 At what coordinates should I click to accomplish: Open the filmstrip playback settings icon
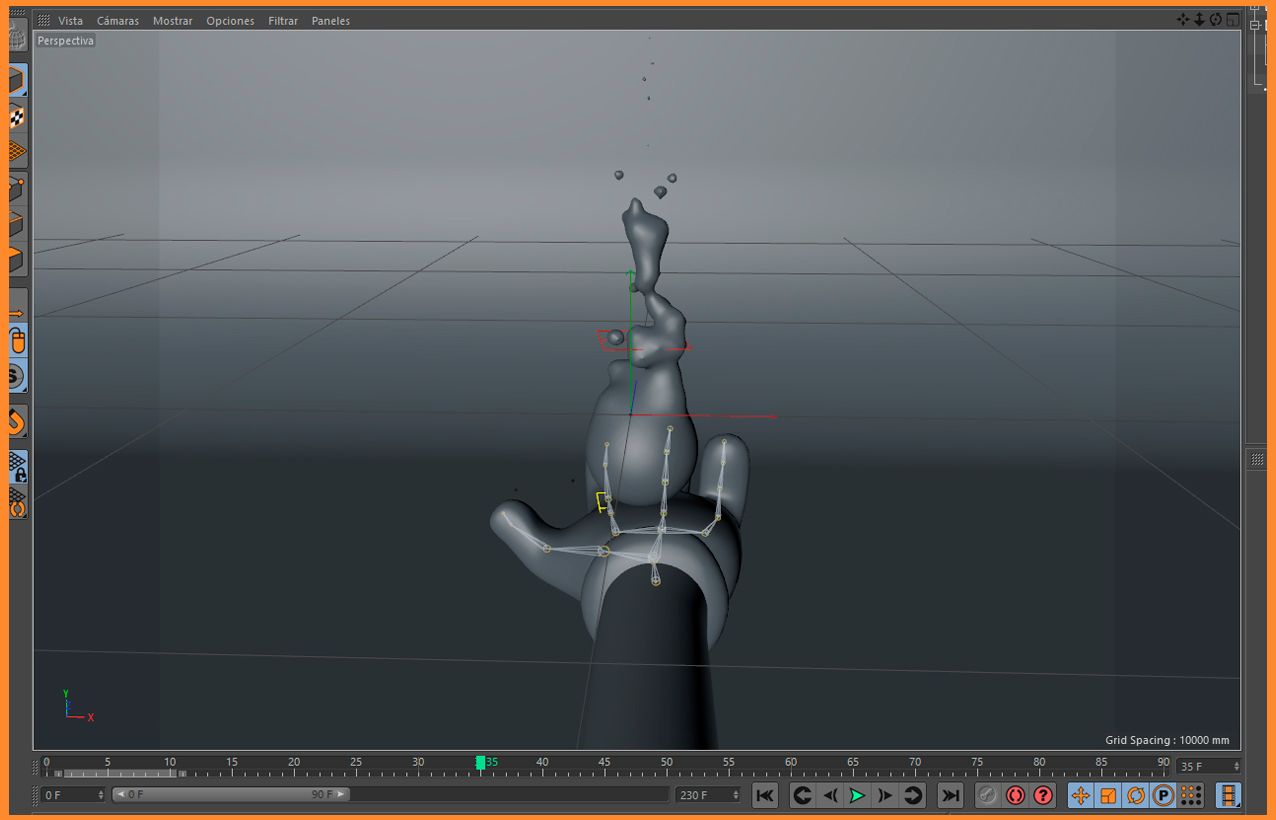click(x=1228, y=795)
